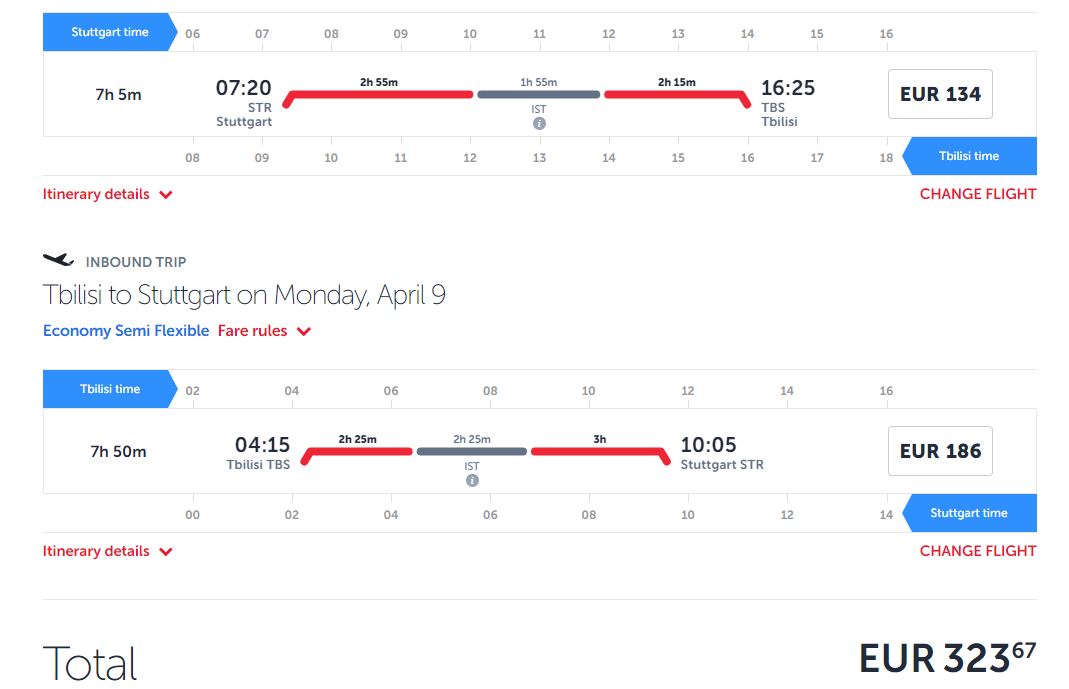Screen dimensions: 1069x689
Task: Click the IST layover info icon on inbound flight
Action: [472, 481]
